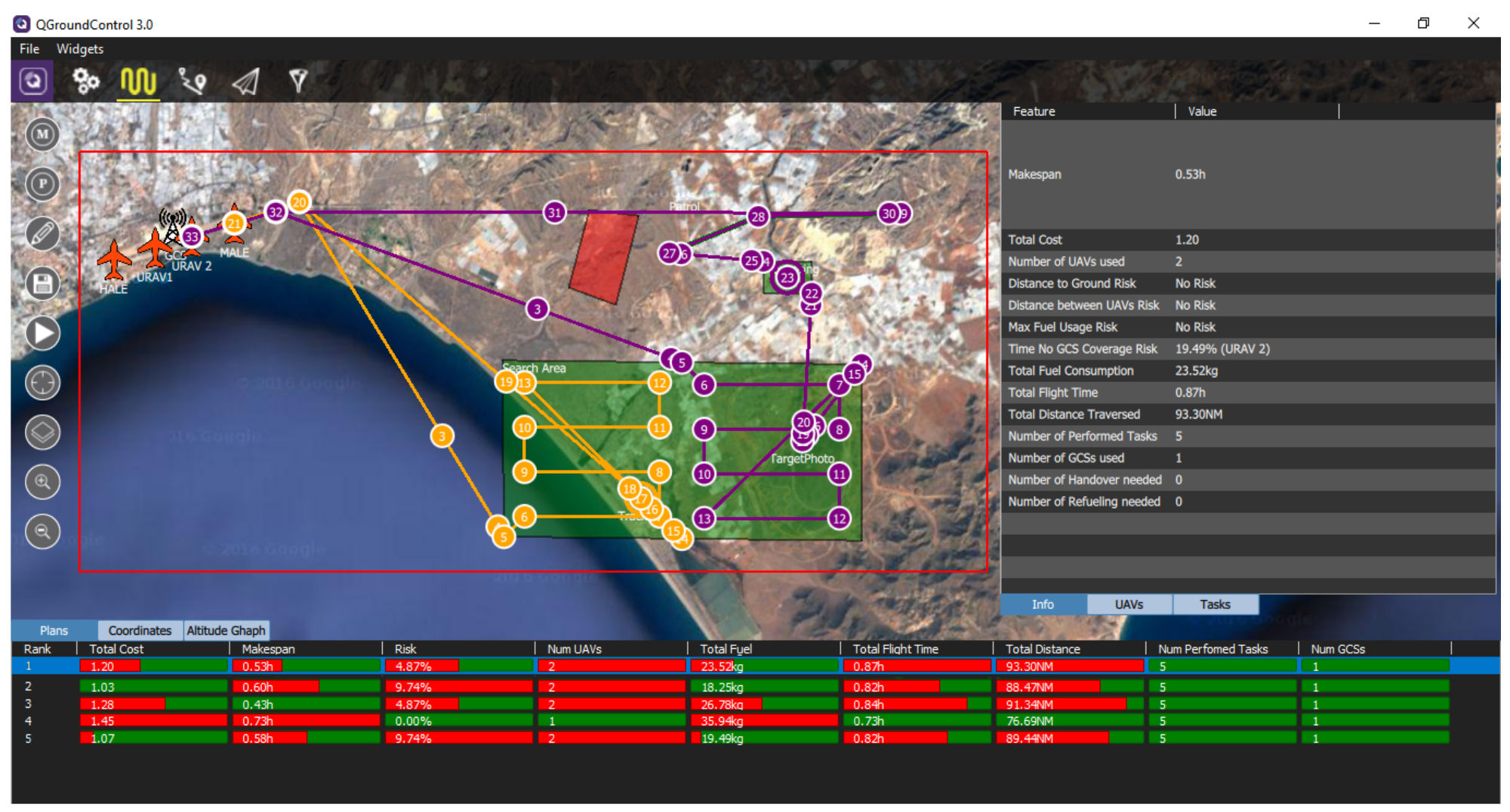Open the UAVs tab in side panel

click(x=1129, y=604)
